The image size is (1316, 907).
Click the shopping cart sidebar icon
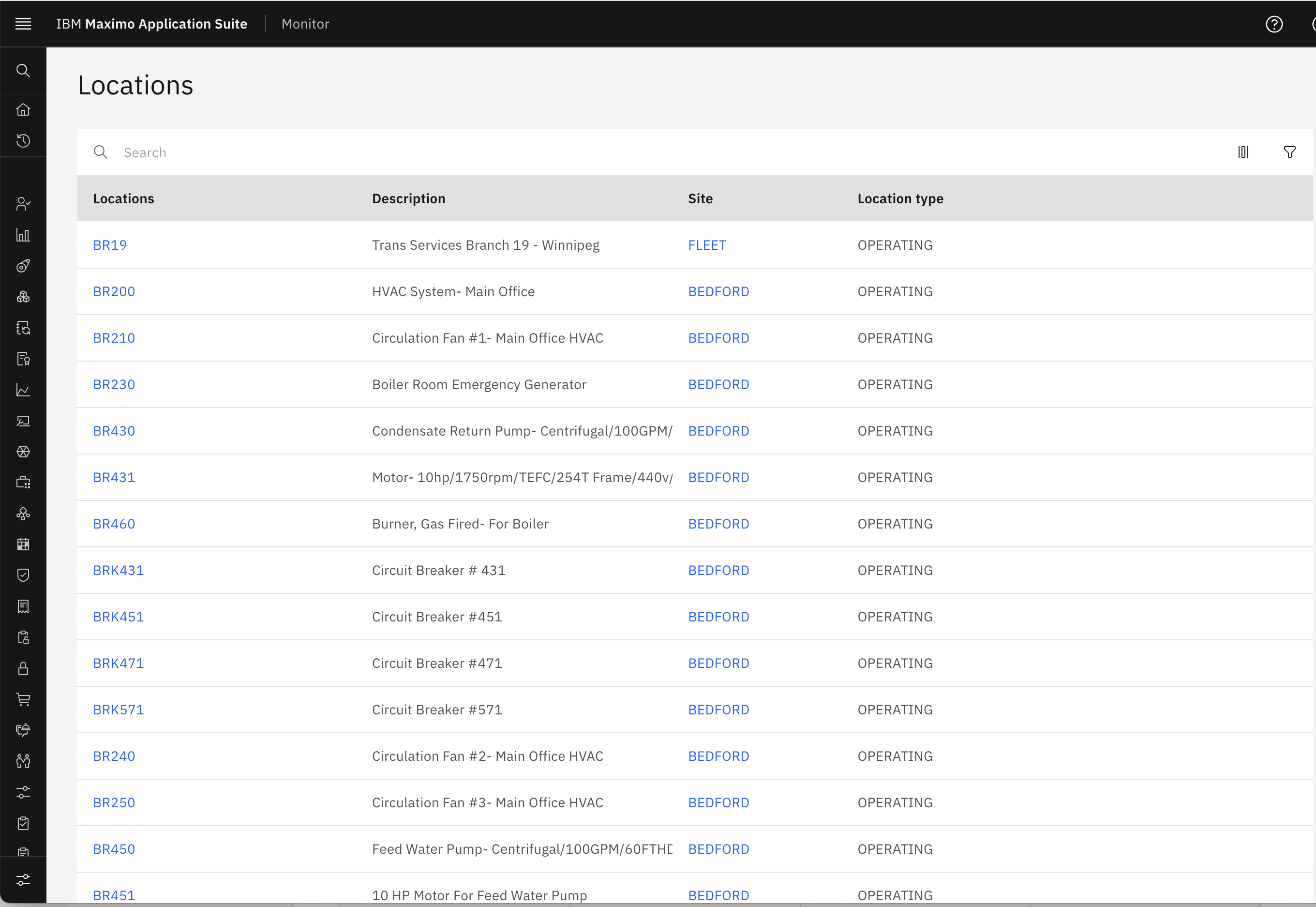(x=23, y=699)
